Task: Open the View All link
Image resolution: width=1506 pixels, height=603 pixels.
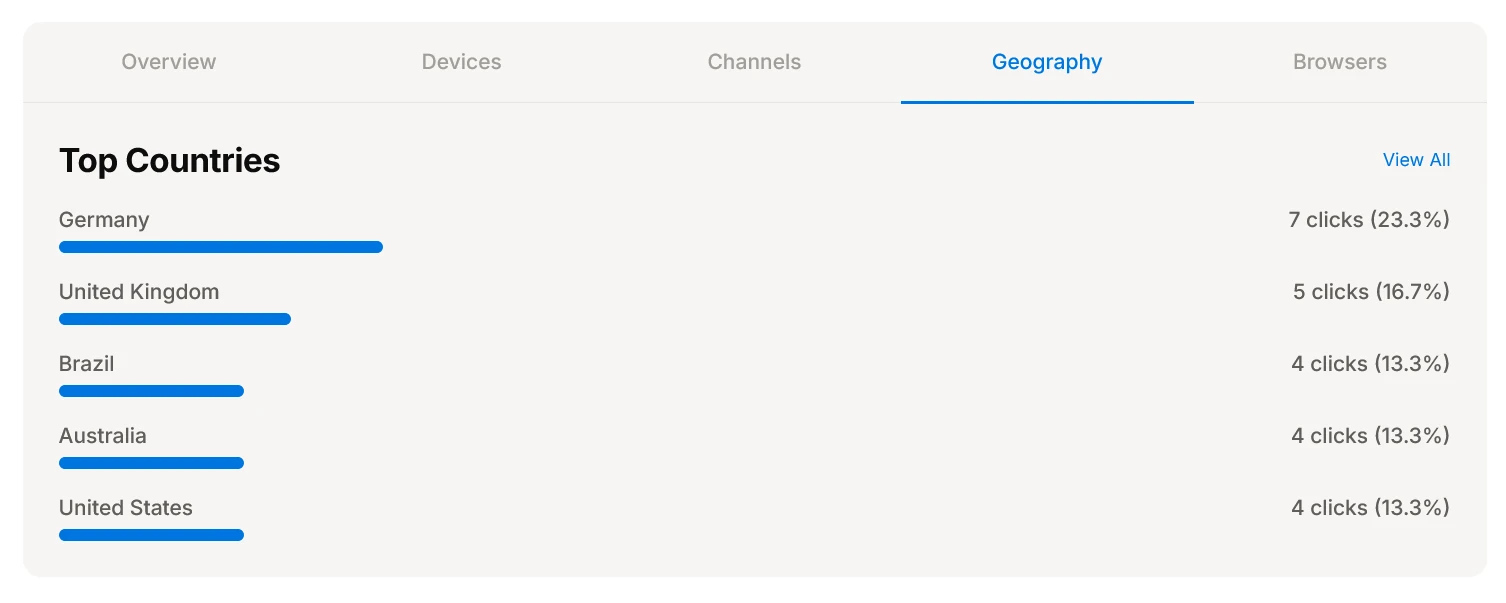Action: 1416,160
